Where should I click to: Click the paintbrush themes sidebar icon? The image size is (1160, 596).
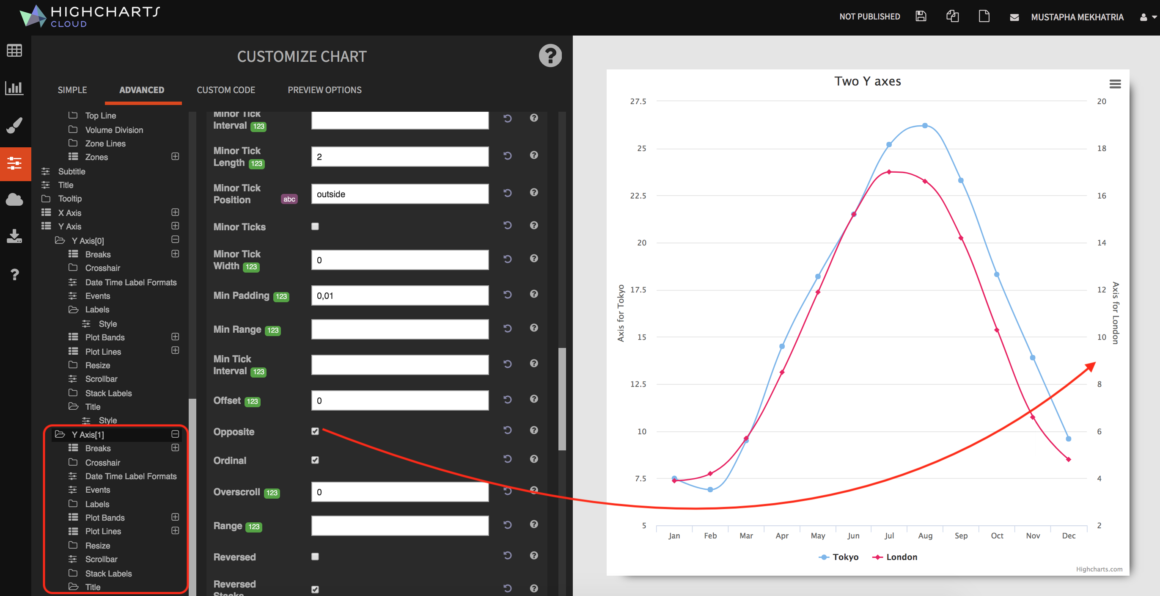click(x=14, y=126)
